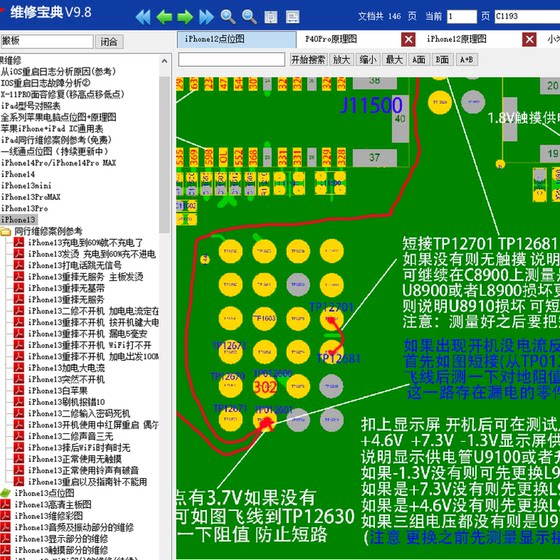The width and height of the screenshot is (560, 560).
Task: Click the 最大 maximize view button
Action: tap(394, 60)
